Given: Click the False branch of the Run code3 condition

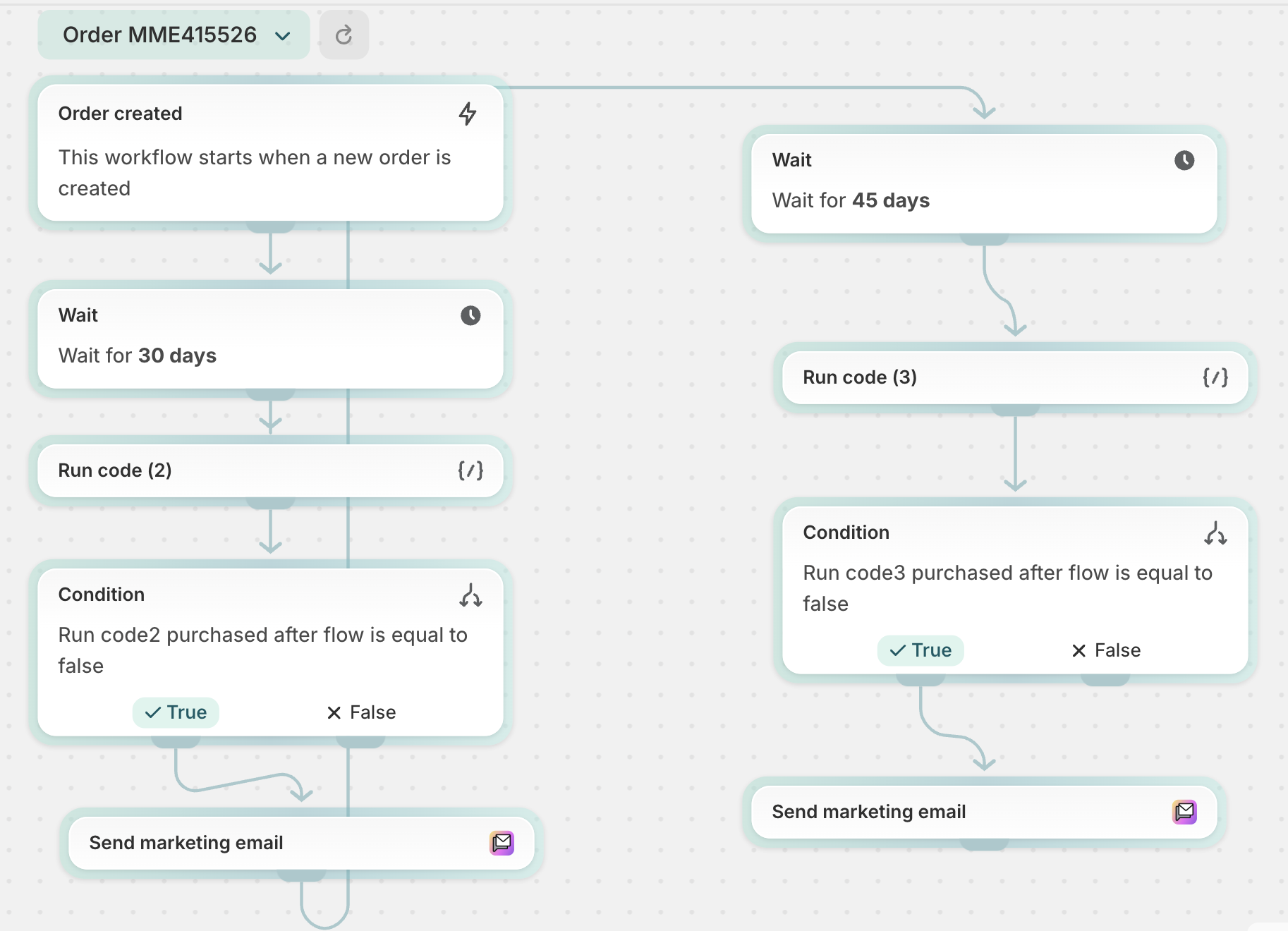Looking at the screenshot, I should [1106, 650].
